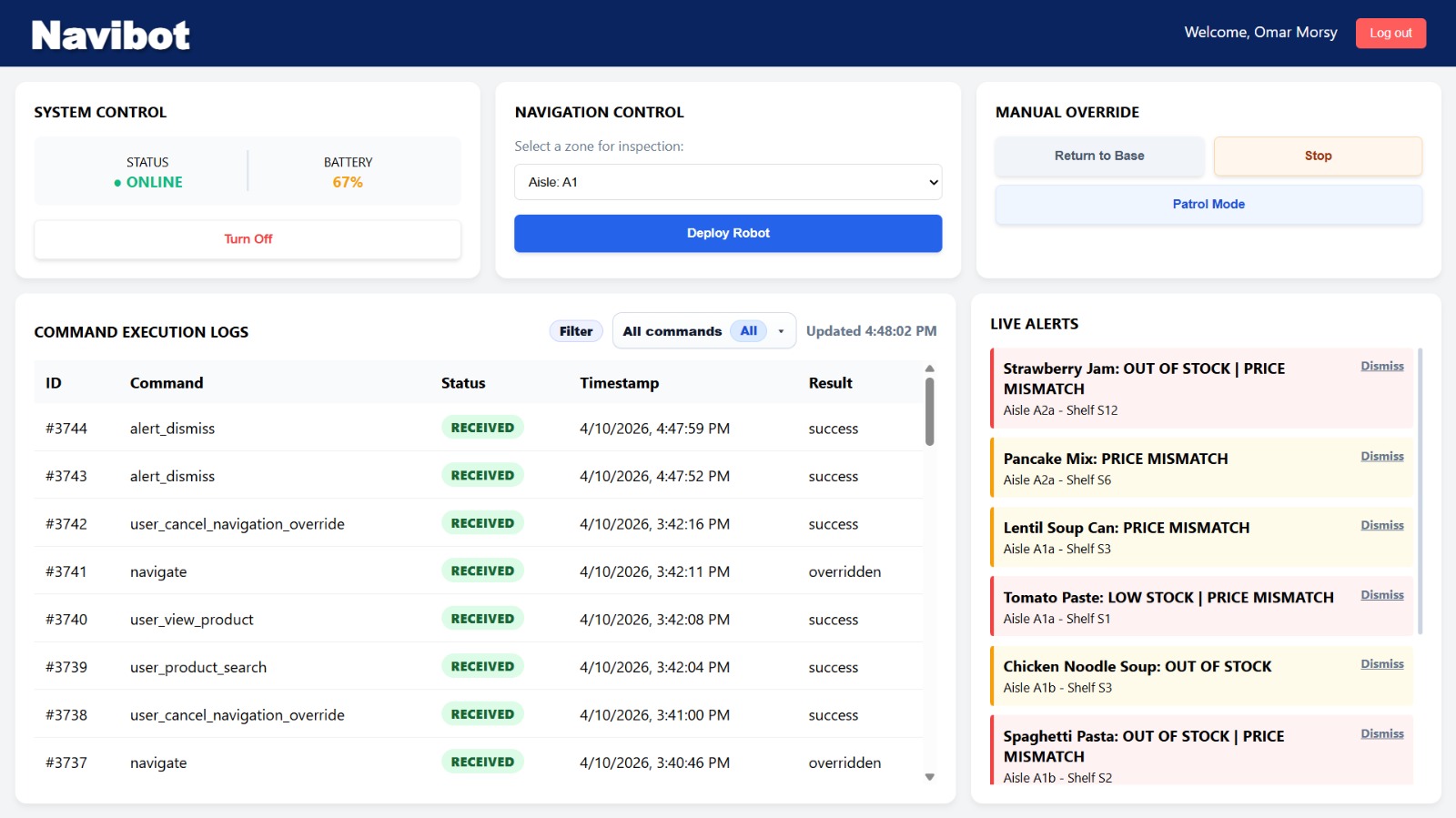Click the ID column header
This screenshot has height=818, width=1456.
[x=54, y=383]
